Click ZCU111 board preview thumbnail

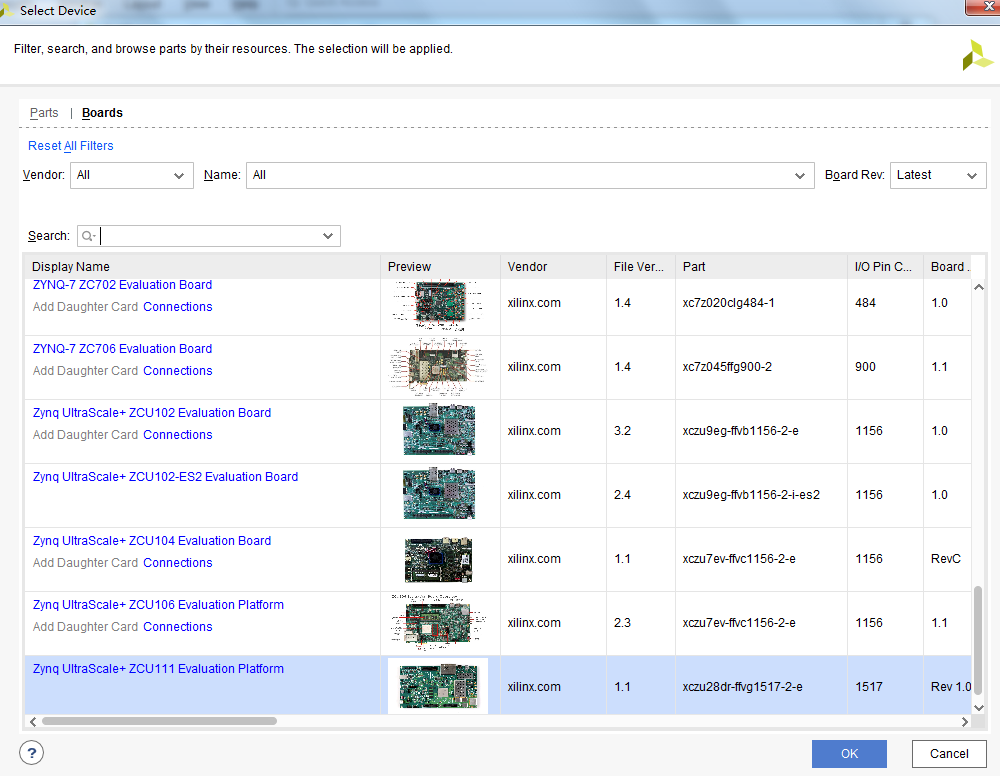(x=438, y=685)
